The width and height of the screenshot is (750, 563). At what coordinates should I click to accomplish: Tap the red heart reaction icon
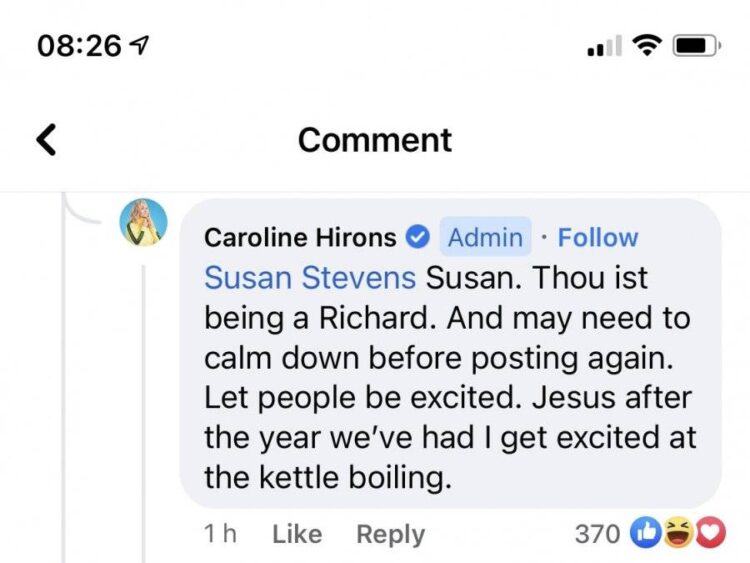708,535
